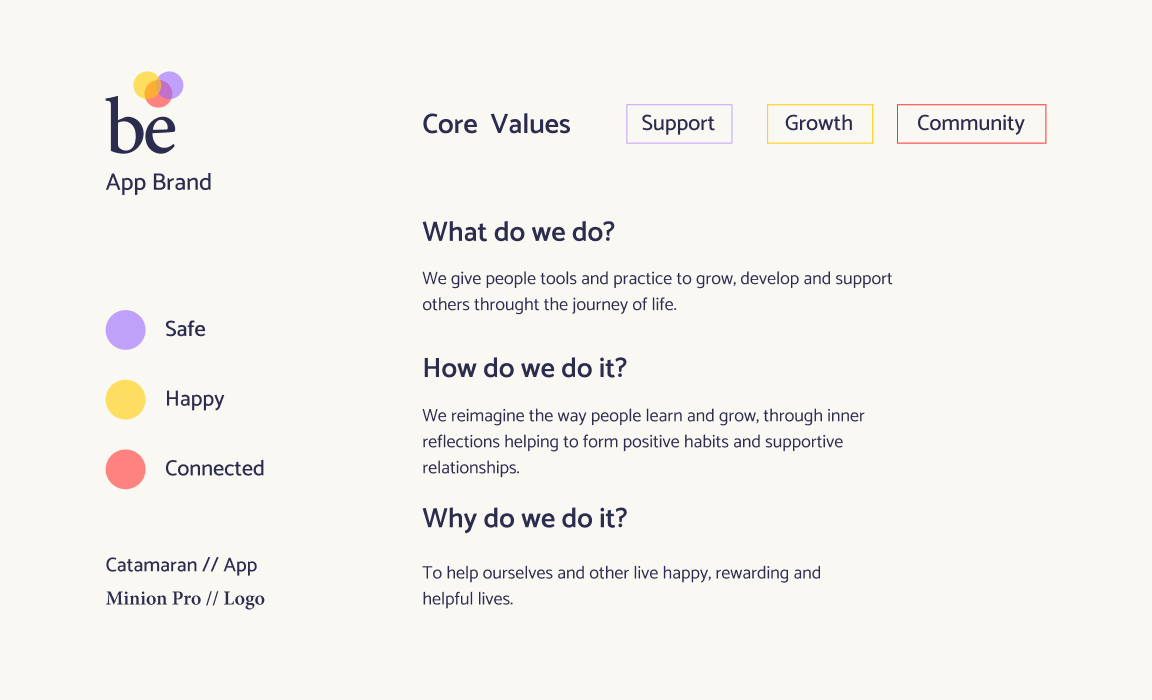Click the paragraph about tools and practice

pos(657,291)
